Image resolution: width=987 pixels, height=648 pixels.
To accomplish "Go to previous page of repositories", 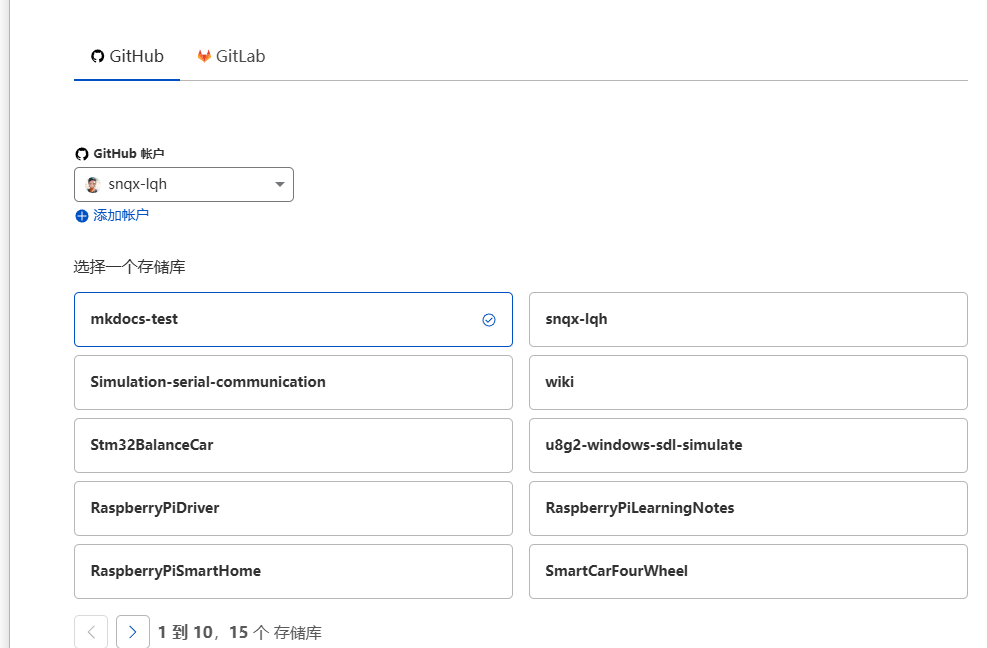I will point(91,632).
